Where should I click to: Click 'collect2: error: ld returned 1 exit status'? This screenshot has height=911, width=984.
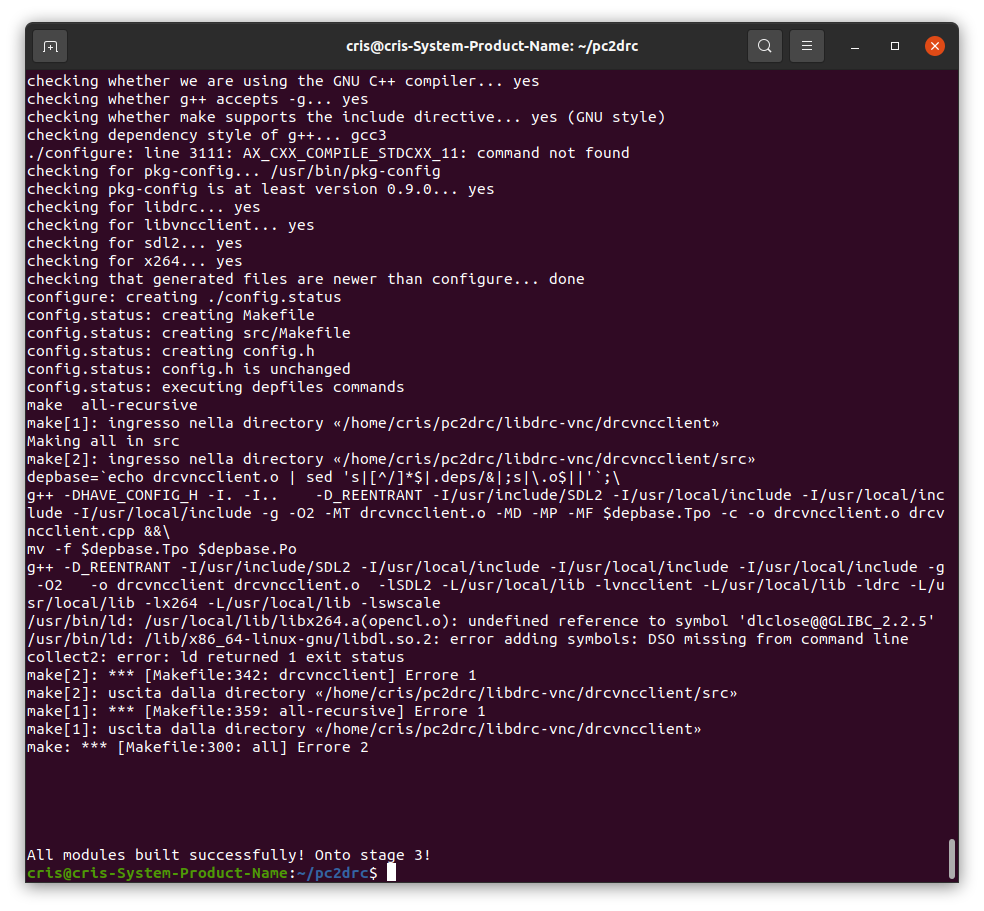(x=215, y=657)
